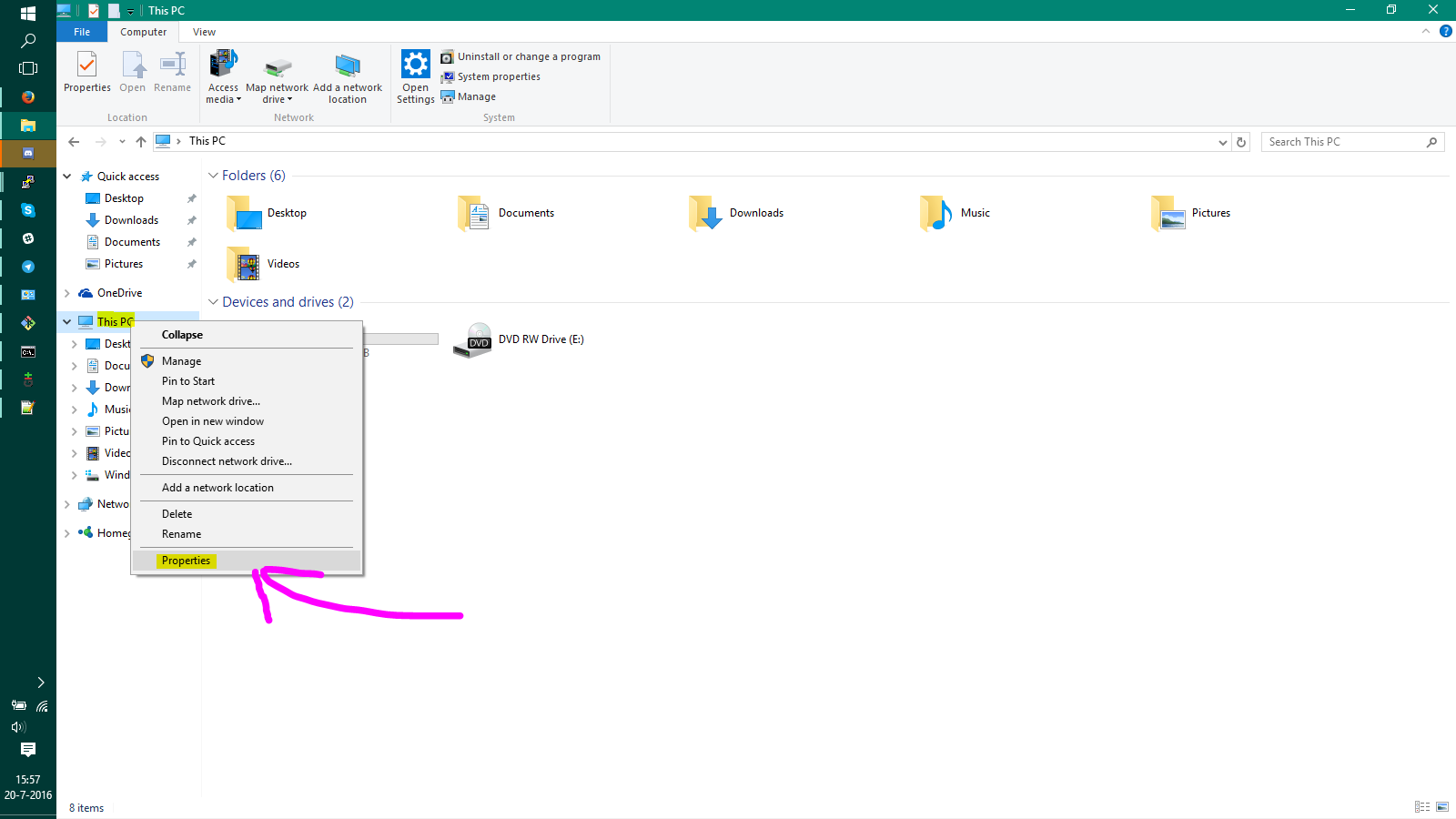Go back with the navigation arrow
The image size is (1456, 819).
[74, 142]
